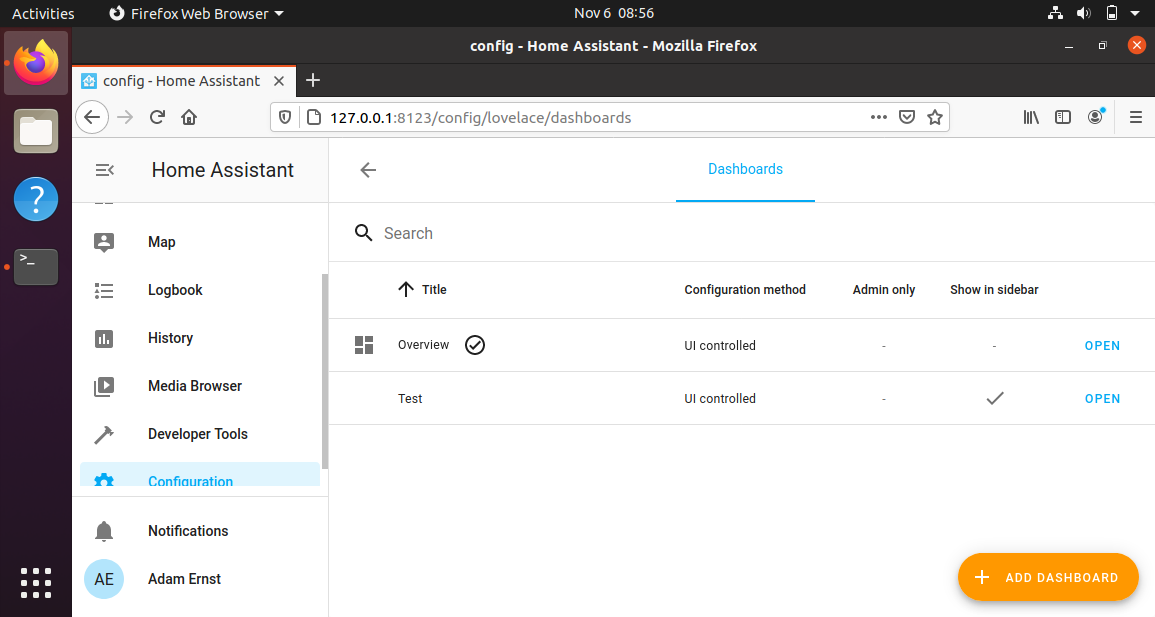Click the Overview dashboard grid icon
This screenshot has height=617, width=1155.
coord(364,345)
